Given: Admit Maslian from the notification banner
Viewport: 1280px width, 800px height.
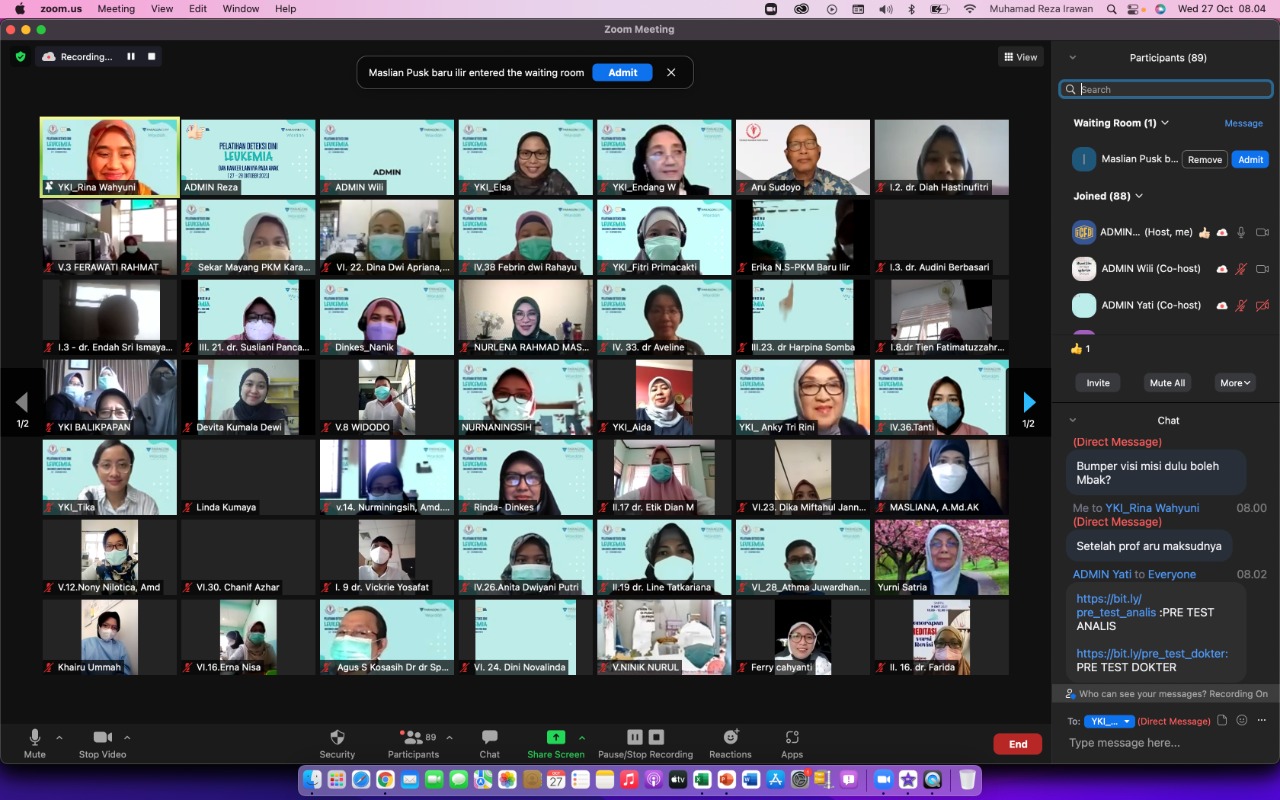Looking at the screenshot, I should pos(622,73).
